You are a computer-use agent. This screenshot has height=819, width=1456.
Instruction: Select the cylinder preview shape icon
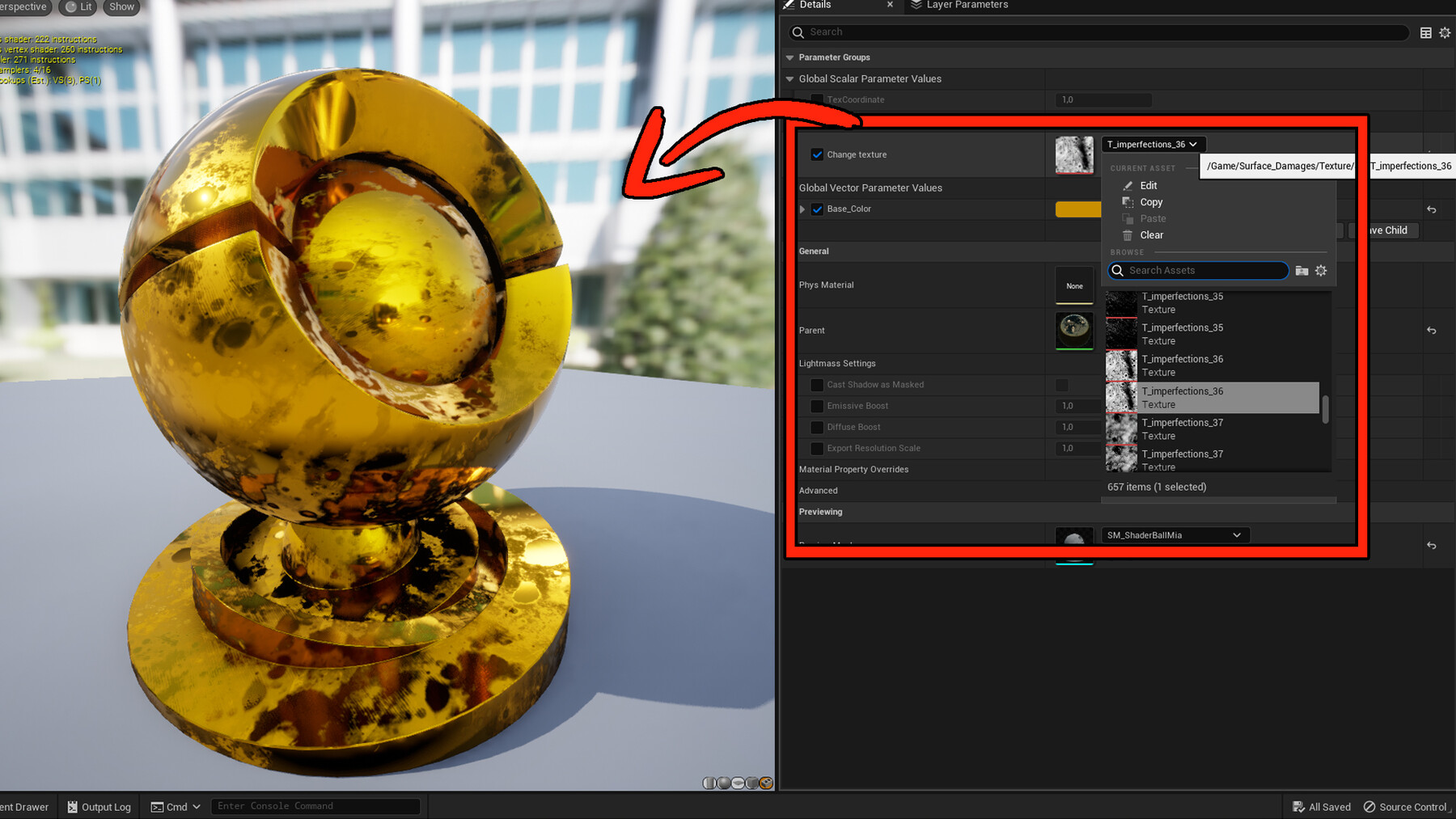[x=709, y=783]
